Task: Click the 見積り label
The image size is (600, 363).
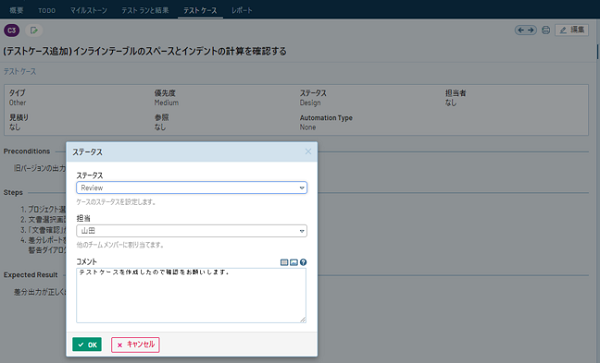Action: 19,117
